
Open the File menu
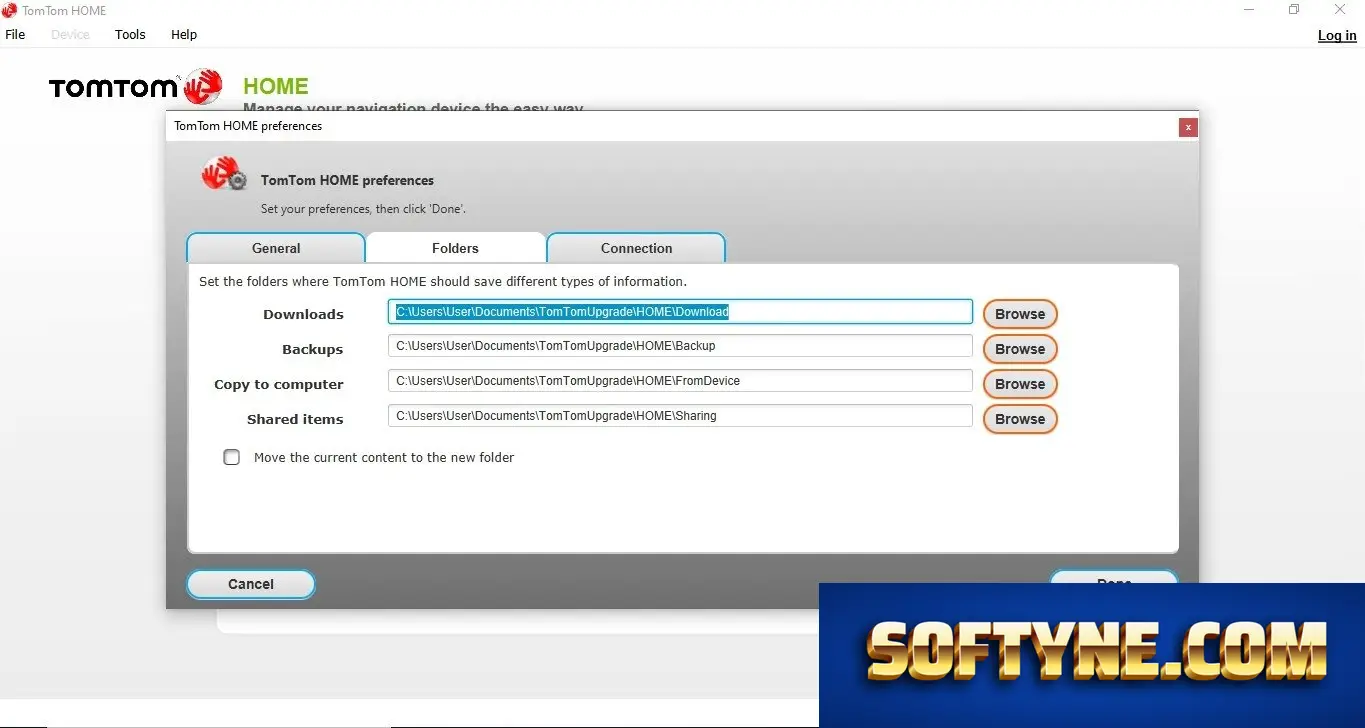click(15, 34)
